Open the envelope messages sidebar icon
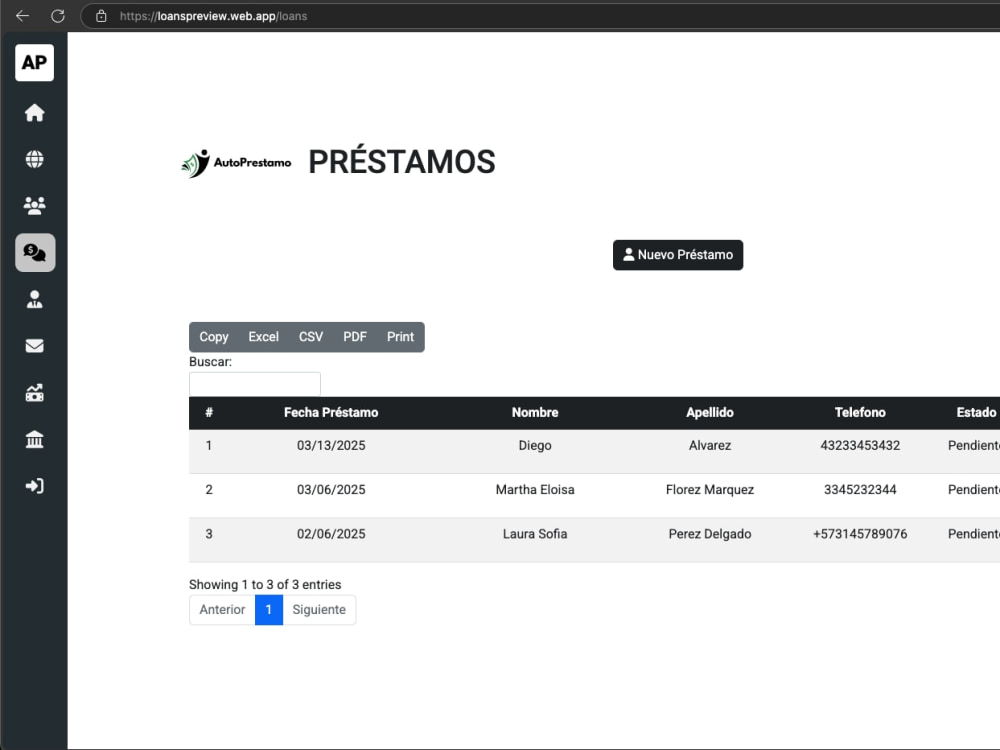The height and width of the screenshot is (750, 1000). (34, 346)
